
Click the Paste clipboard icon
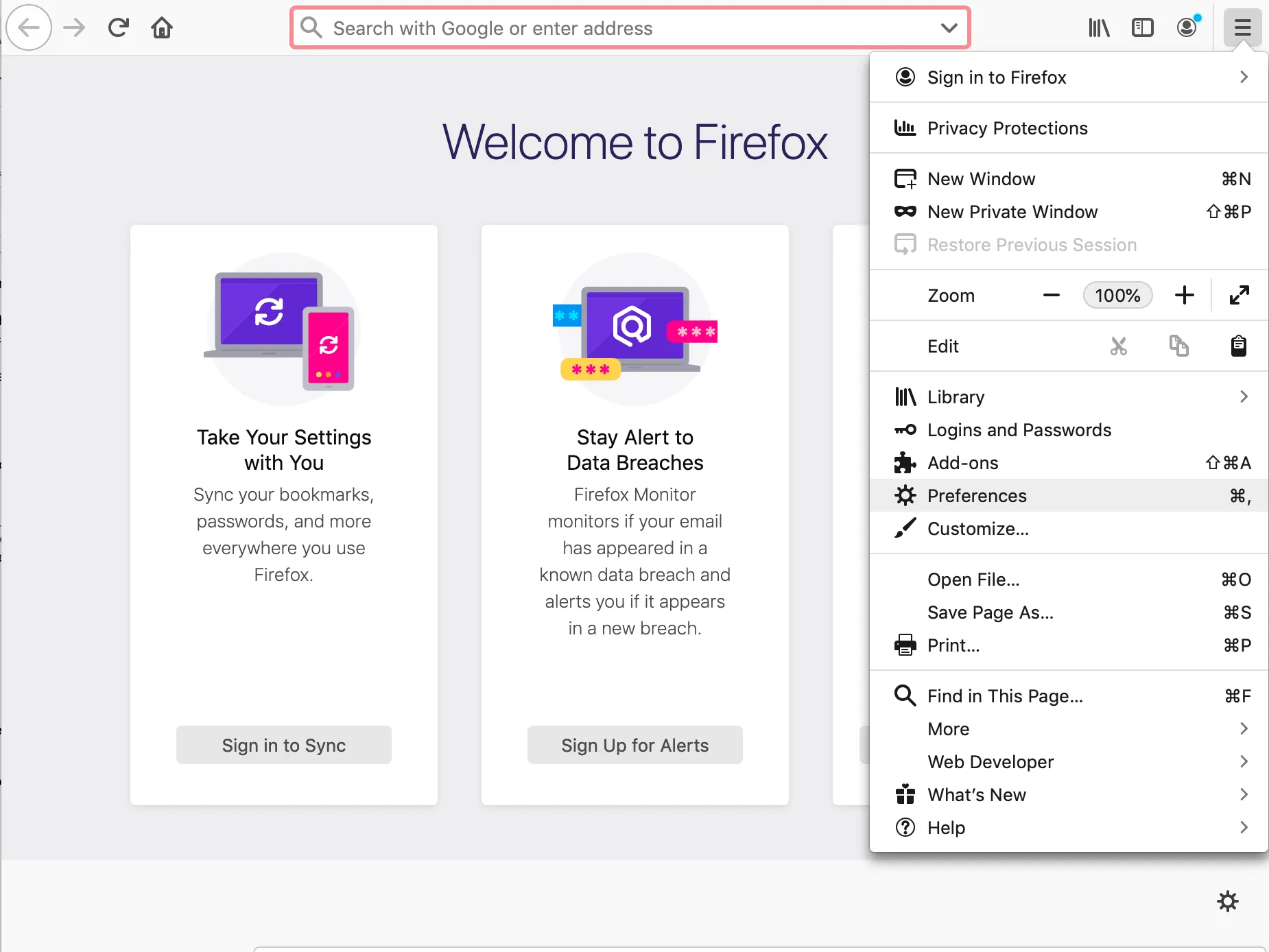click(1238, 346)
